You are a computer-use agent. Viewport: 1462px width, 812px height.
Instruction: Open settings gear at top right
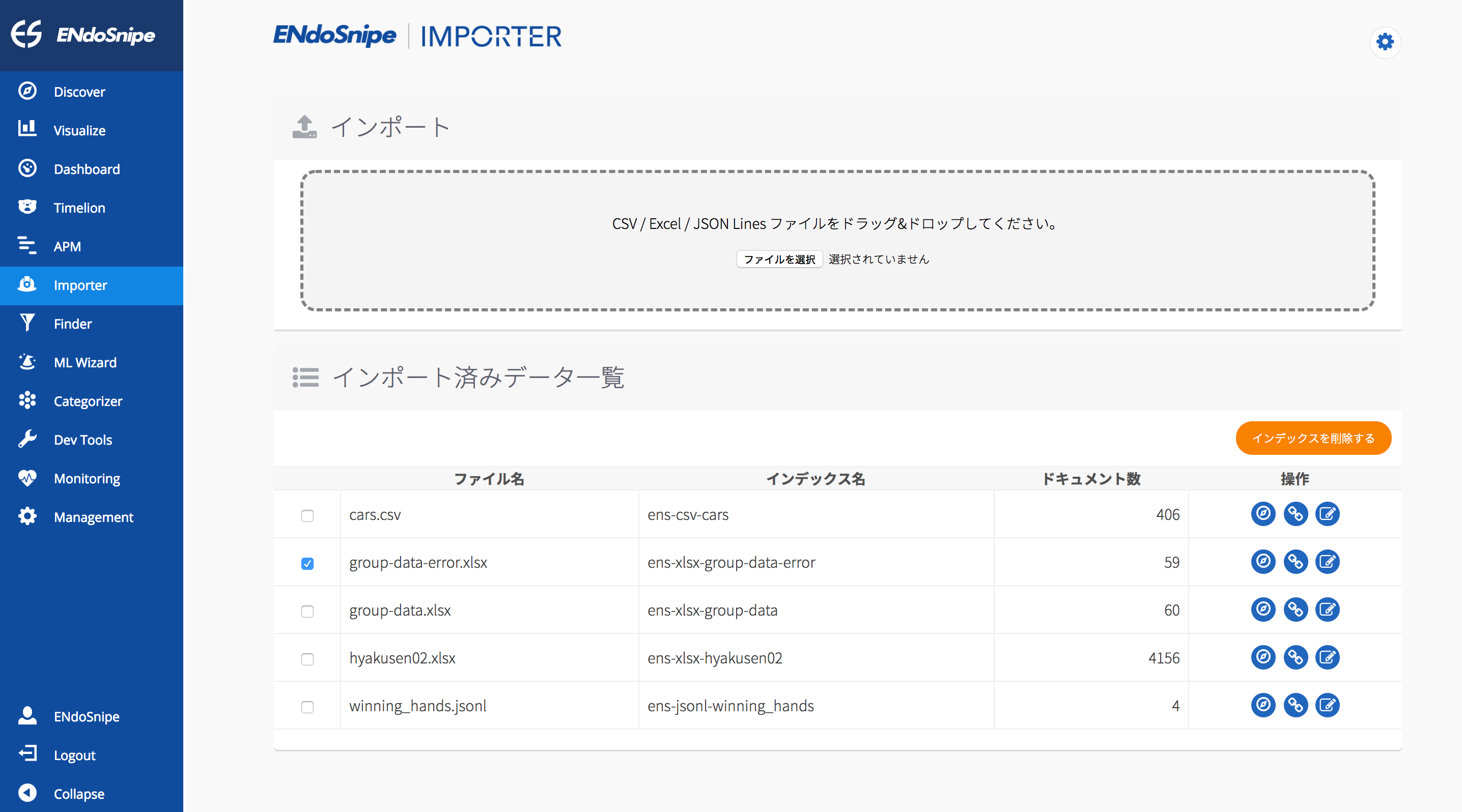[x=1385, y=42]
